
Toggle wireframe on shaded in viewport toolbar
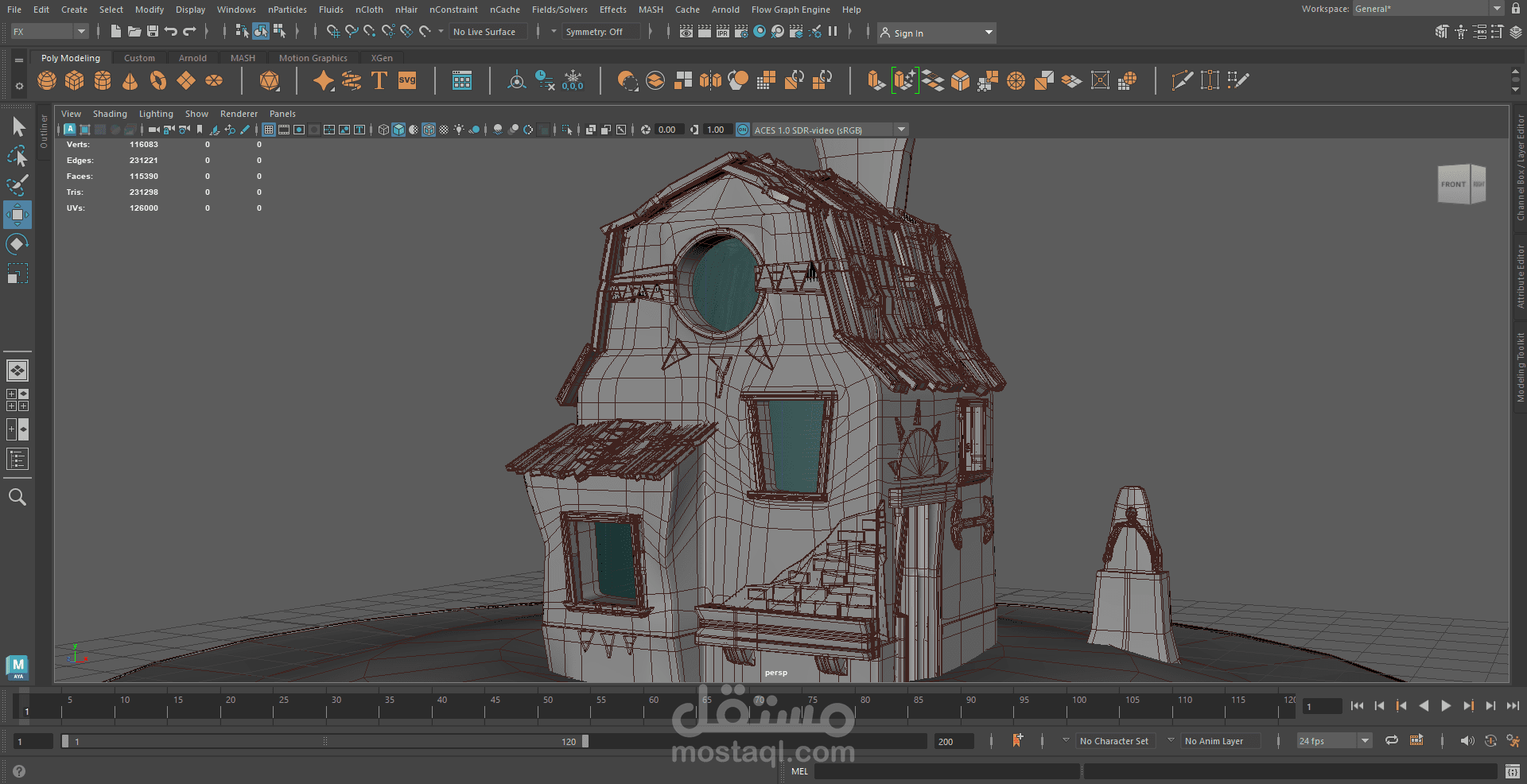[x=429, y=130]
